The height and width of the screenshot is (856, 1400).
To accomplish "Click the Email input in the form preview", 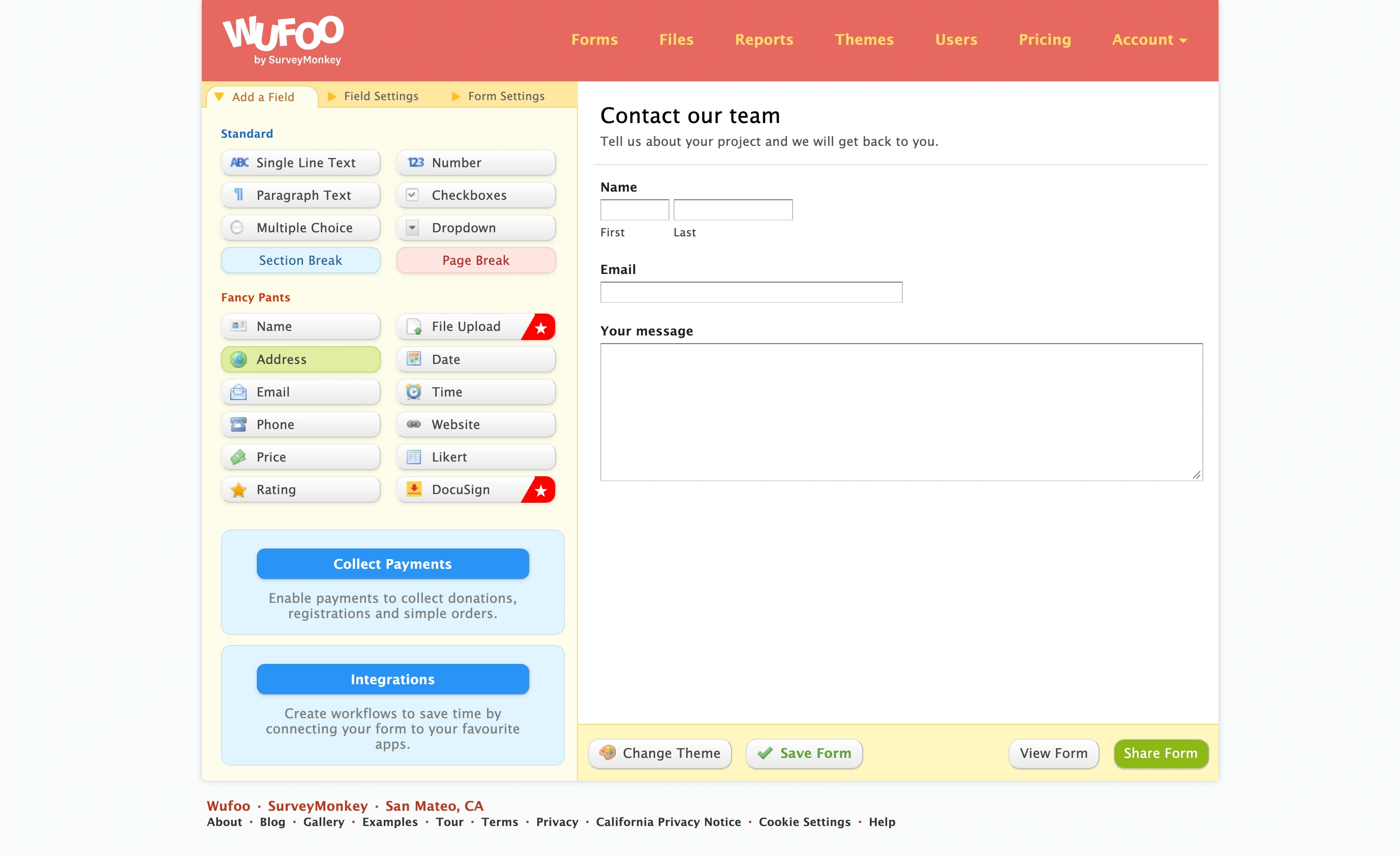I will point(751,292).
